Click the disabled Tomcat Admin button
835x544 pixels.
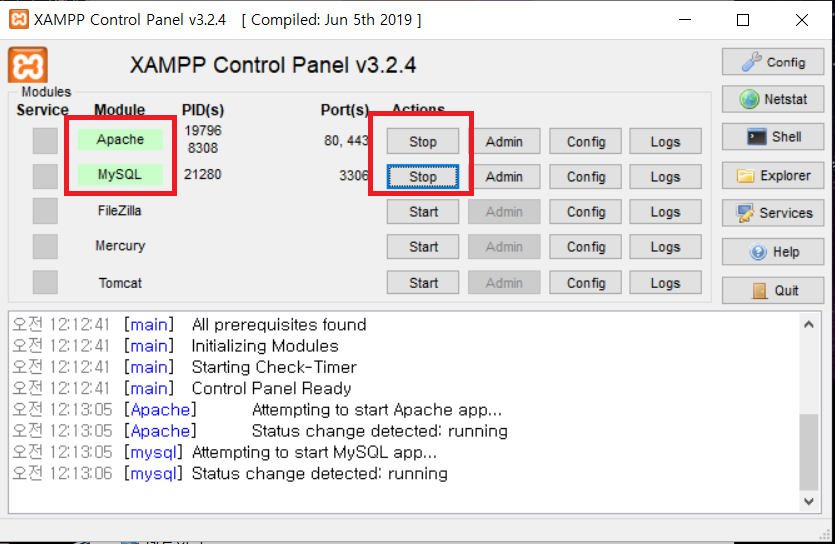(x=504, y=283)
